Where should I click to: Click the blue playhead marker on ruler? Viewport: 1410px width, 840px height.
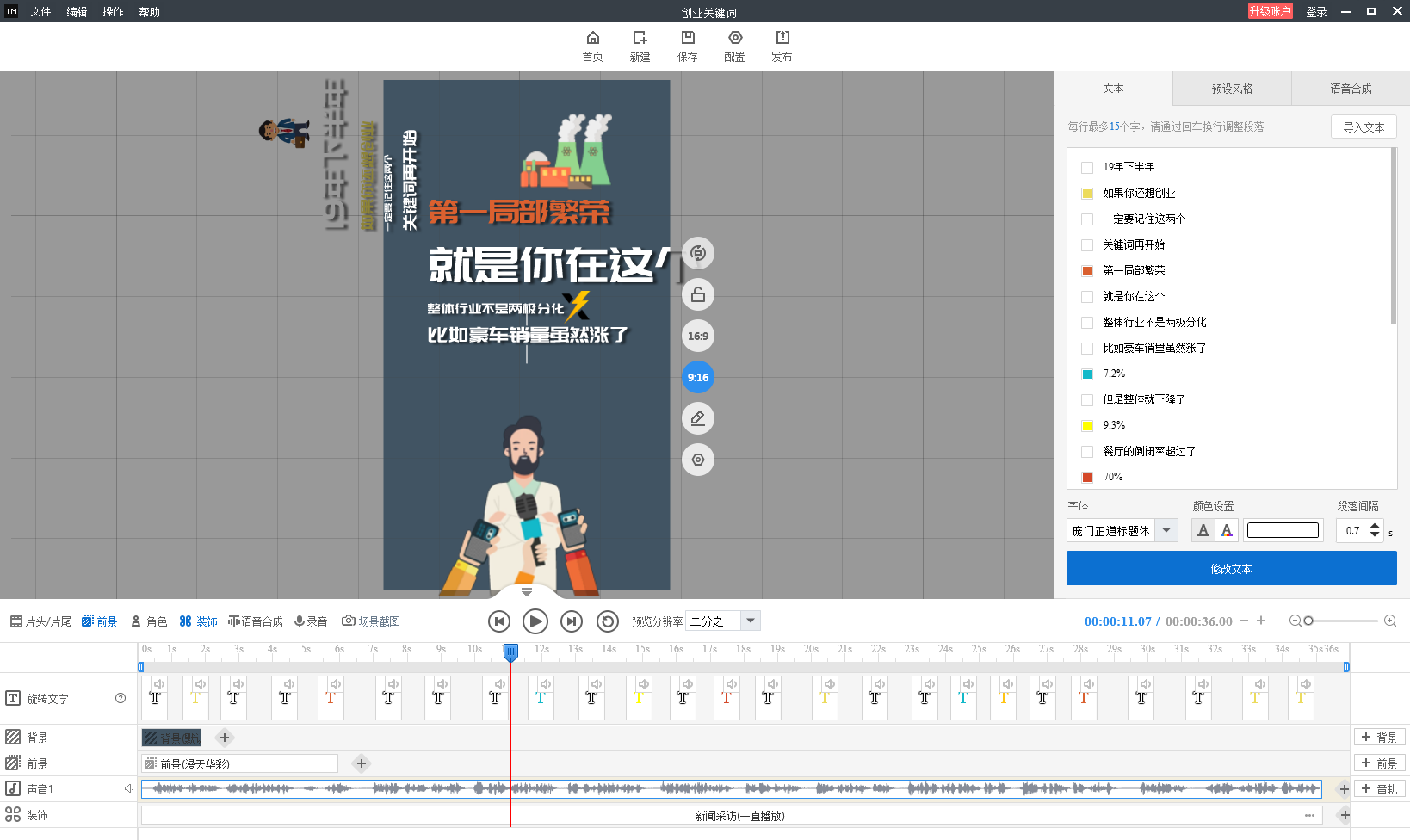click(x=510, y=652)
